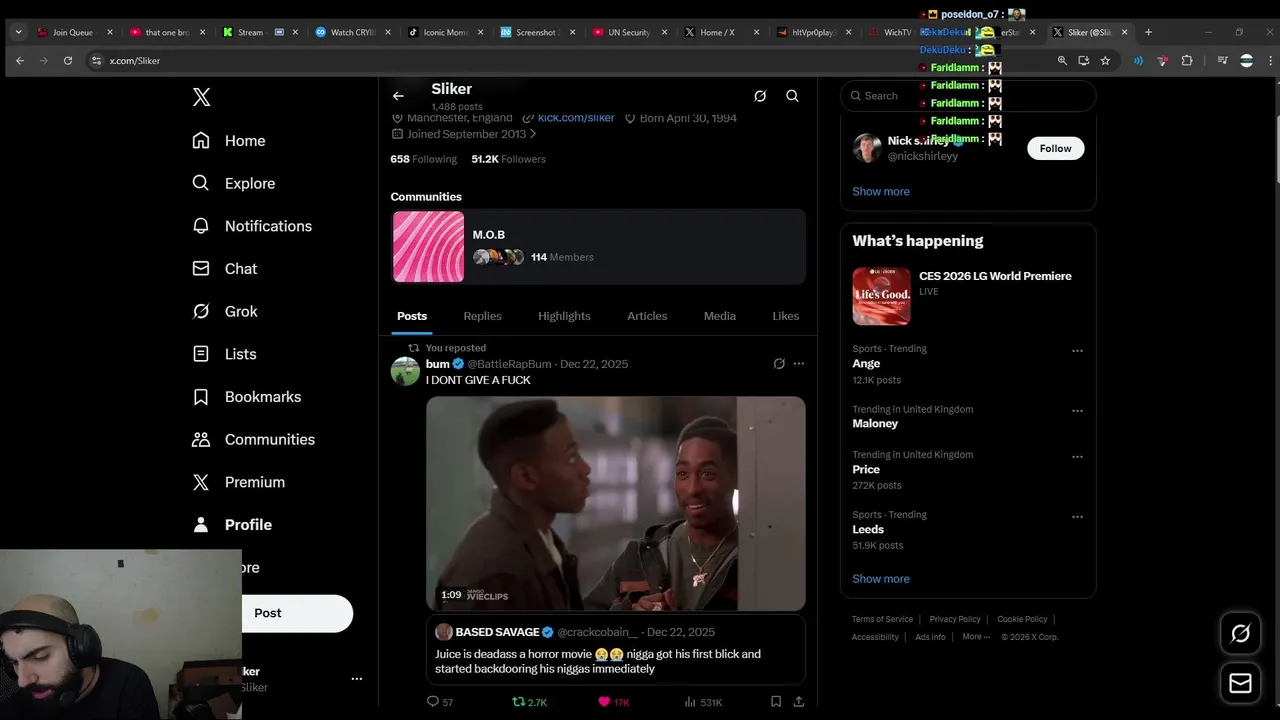The height and width of the screenshot is (720, 1280).
Task: Switch to the Articles tab
Action: (647, 316)
